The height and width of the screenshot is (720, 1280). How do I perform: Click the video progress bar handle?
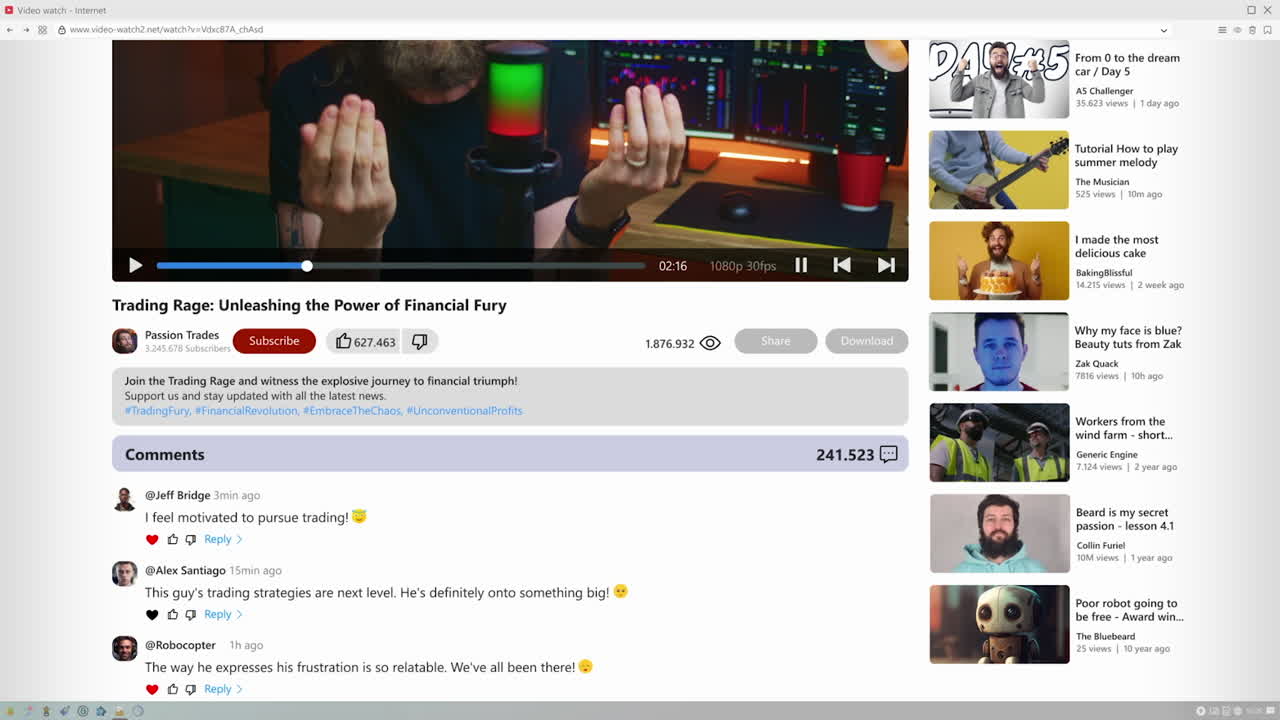(307, 265)
